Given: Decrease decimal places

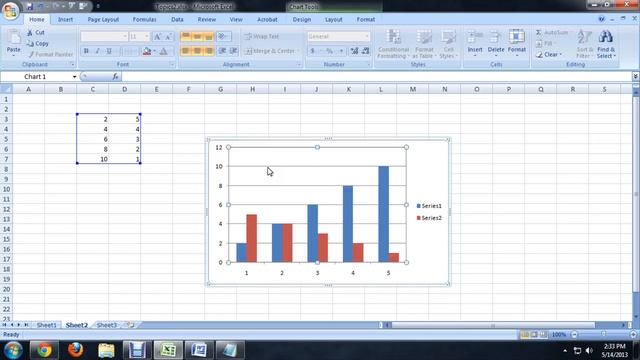Looking at the screenshot, I should tap(365, 51).
